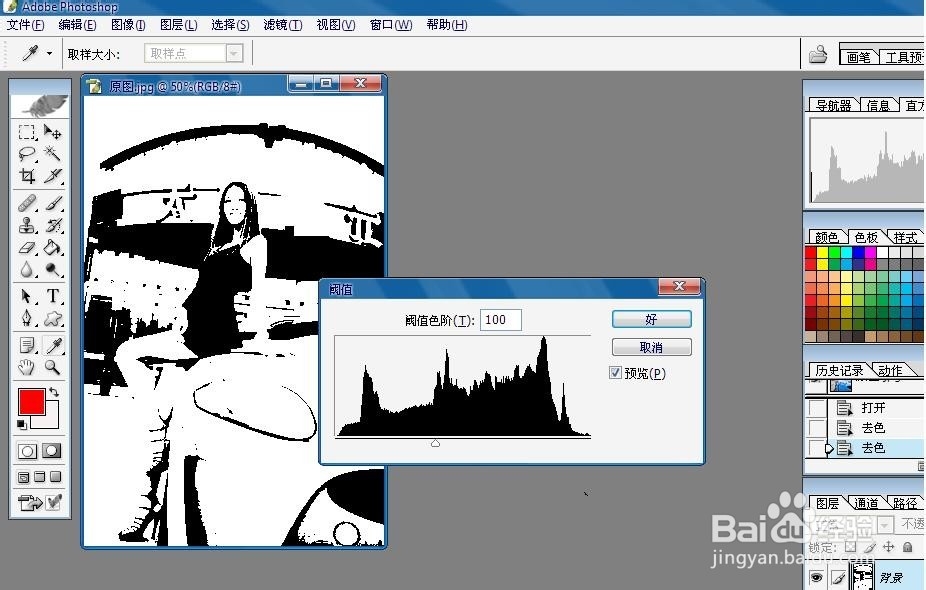Switch to the 信息 Info tab
The height and width of the screenshot is (590, 926).
[878, 105]
